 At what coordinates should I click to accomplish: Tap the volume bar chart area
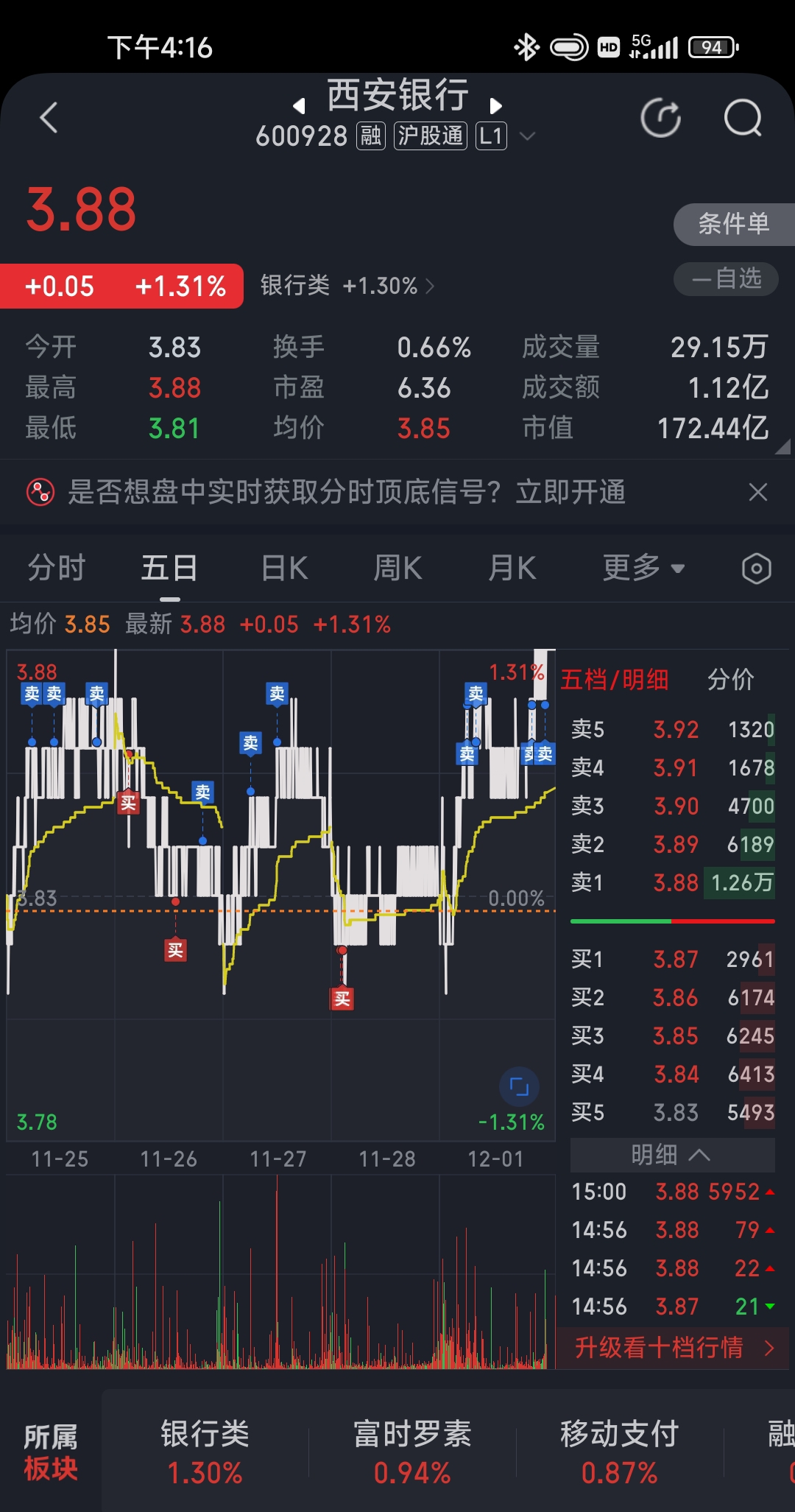click(x=280, y=1272)
